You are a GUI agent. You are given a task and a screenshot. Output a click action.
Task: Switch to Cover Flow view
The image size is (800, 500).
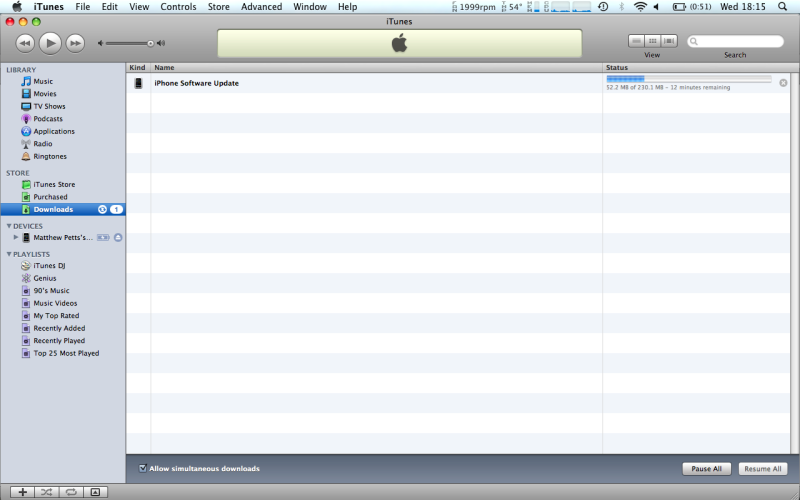click(669, 41)
